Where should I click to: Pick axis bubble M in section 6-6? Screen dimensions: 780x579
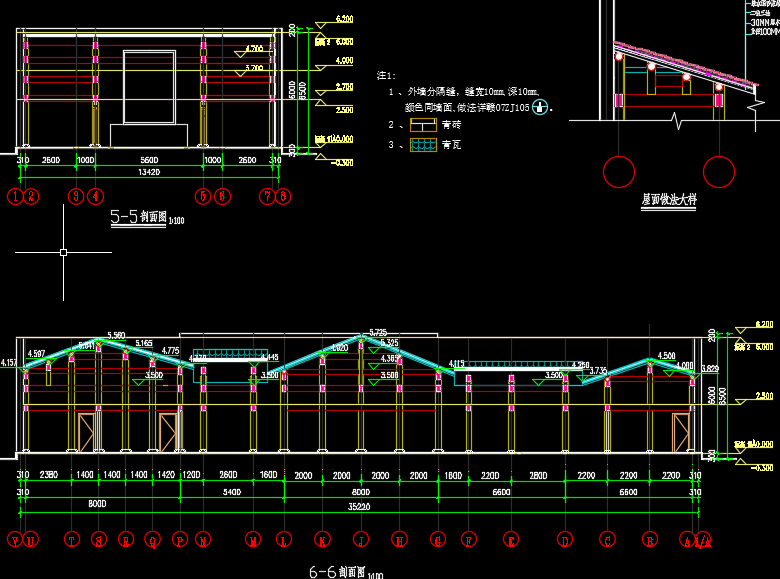point(253,540)
